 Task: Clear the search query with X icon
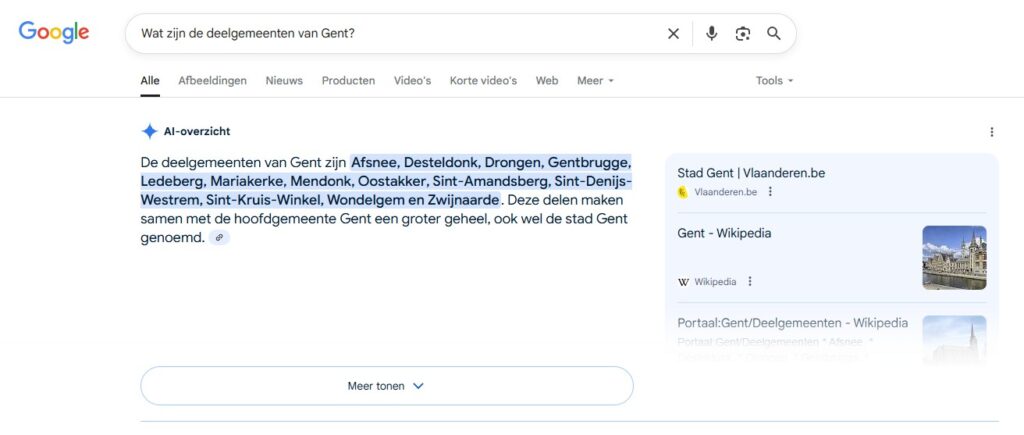pos(673,34)
